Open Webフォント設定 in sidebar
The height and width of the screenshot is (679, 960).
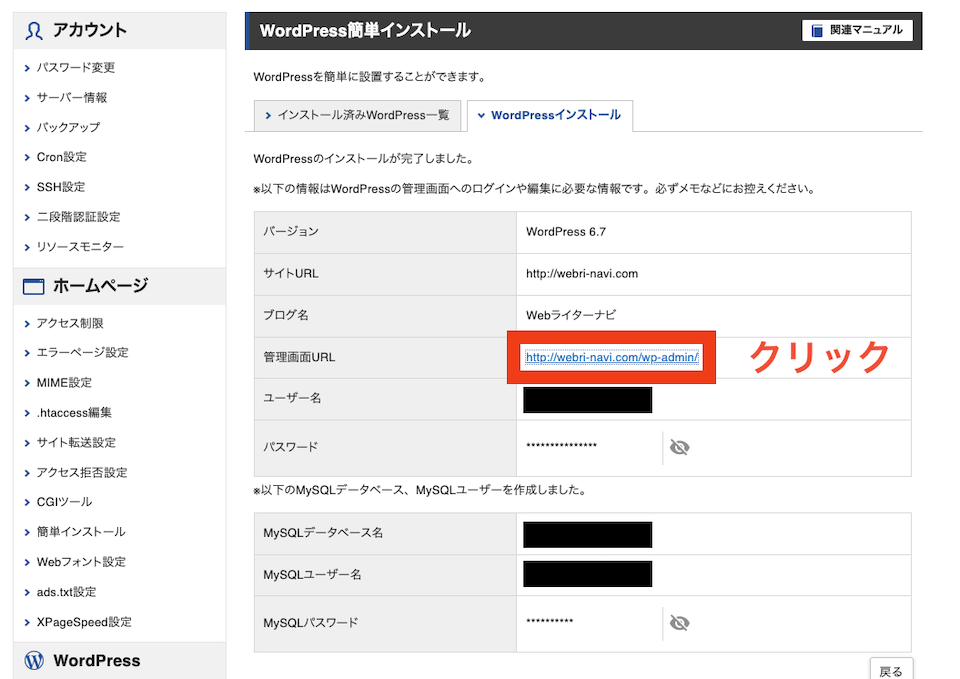tap(81, 562)
